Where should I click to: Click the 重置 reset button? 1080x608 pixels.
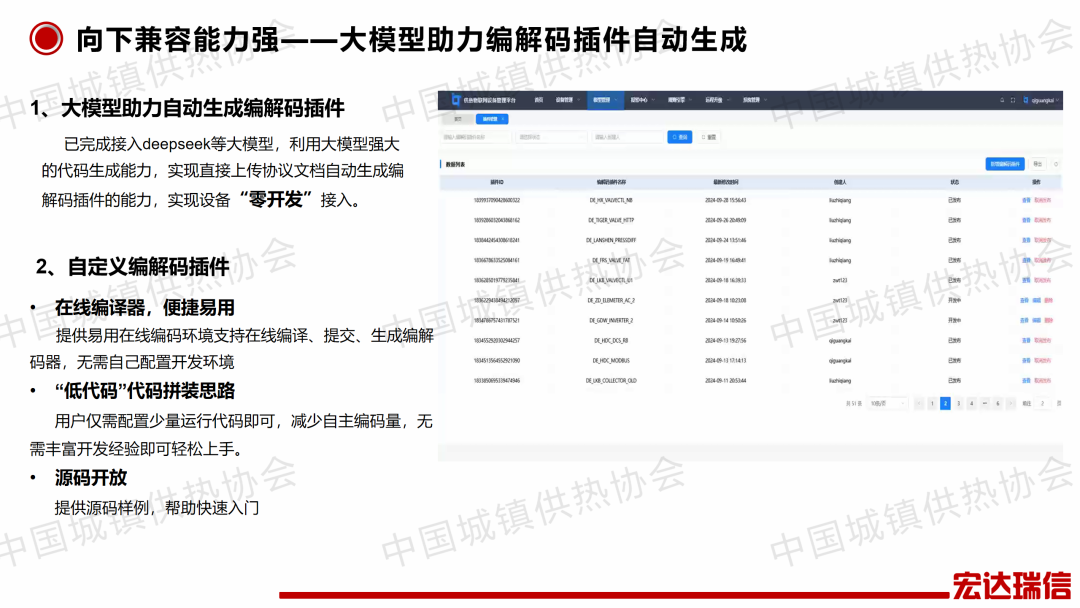708,137
